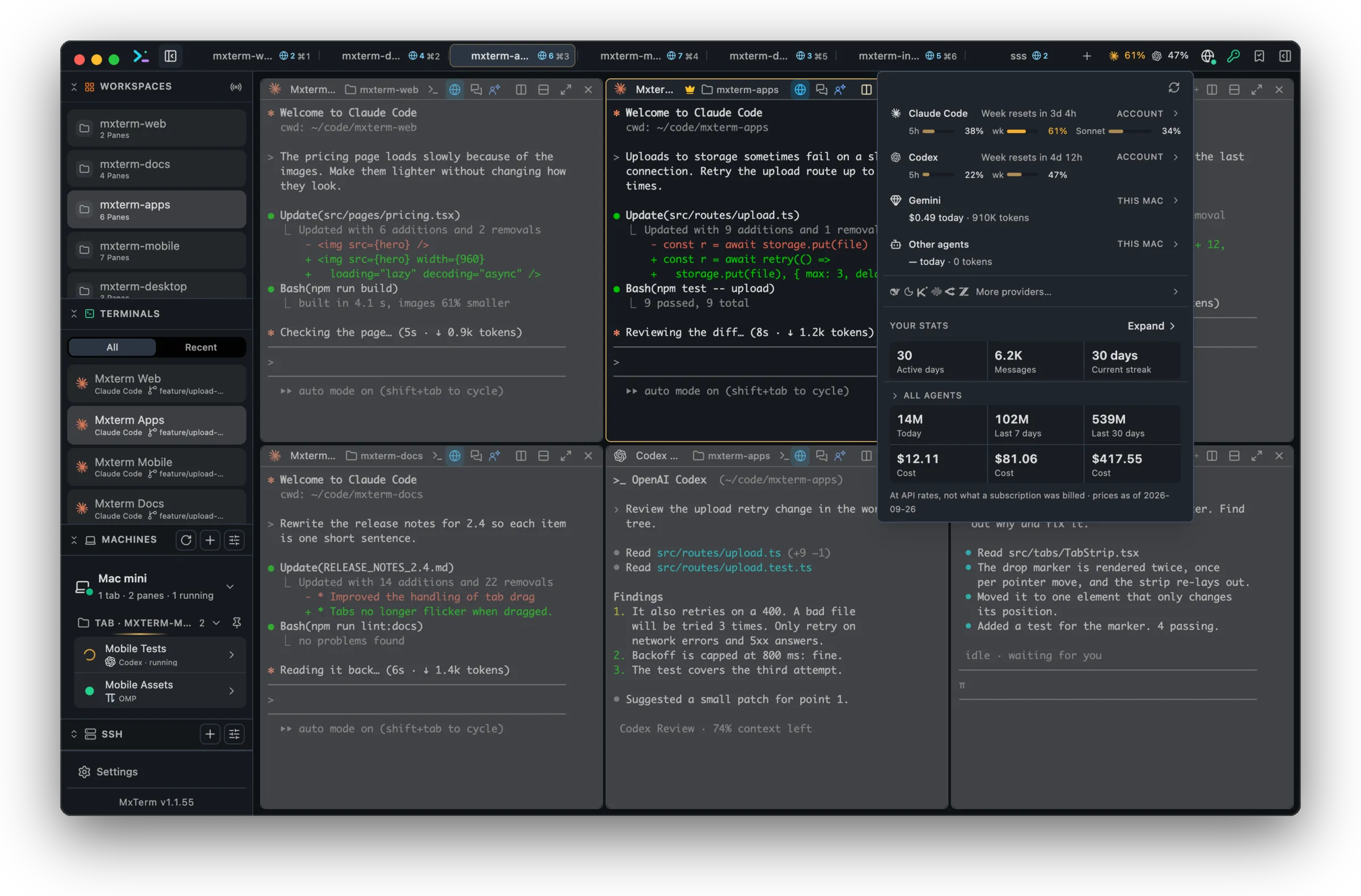Toggle globe icon in Codex pane header

click(x=800, y=455)
